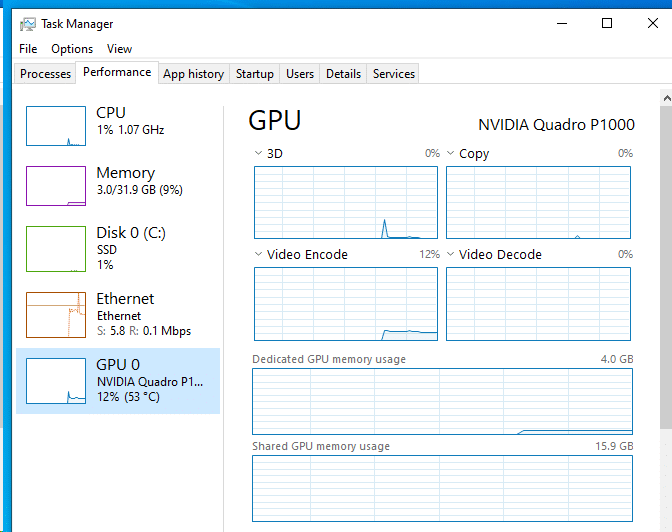Open the Video Decode engine dropdown
Viewport: 672px width, 532px height.
(450, 254)
